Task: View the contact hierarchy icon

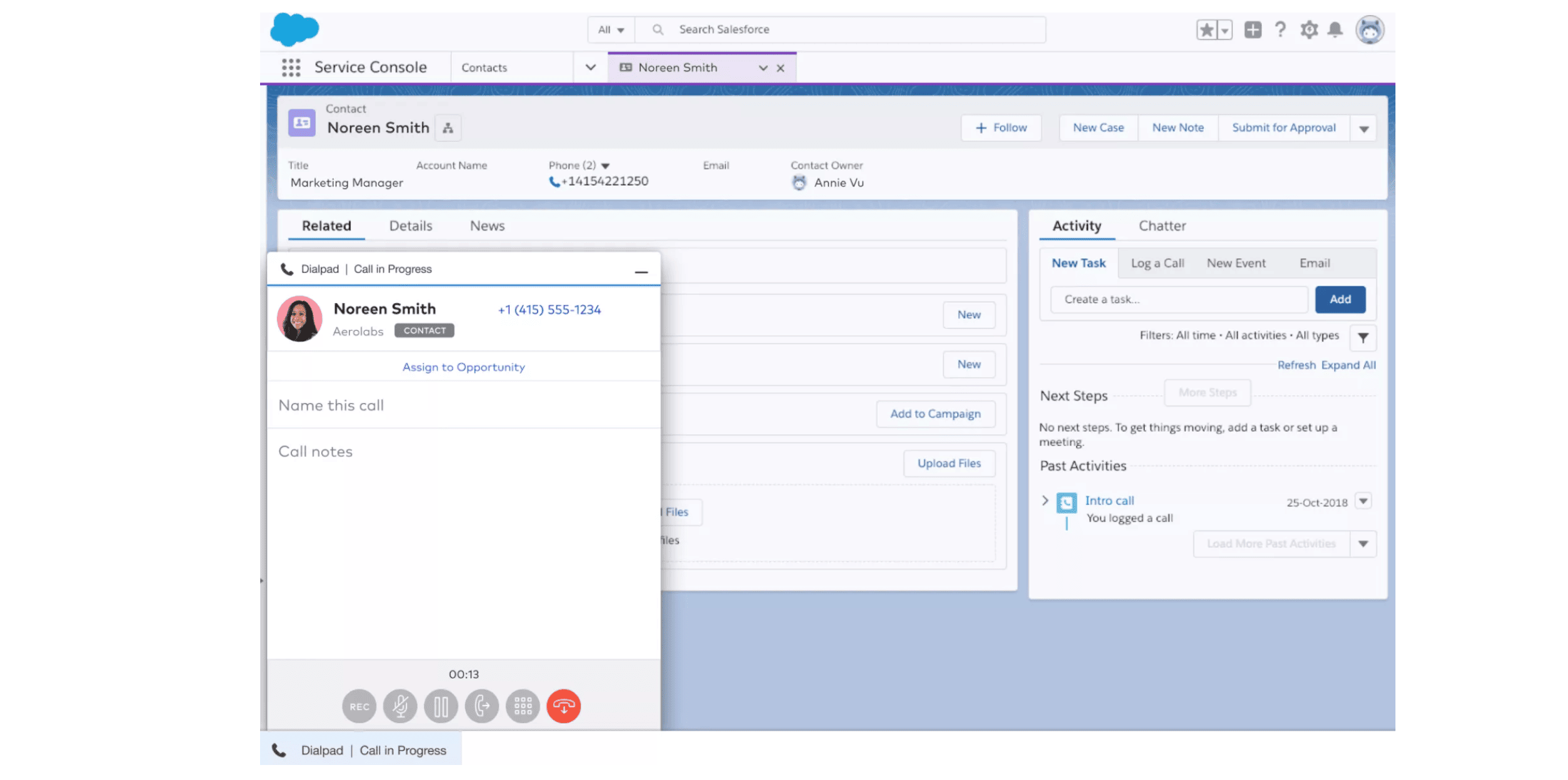Action: pos(448,128)
